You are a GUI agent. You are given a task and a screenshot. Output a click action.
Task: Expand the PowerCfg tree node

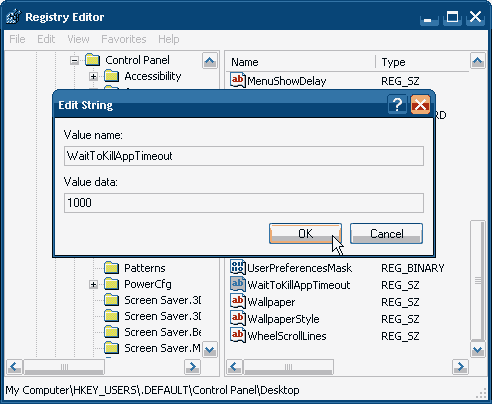94,285
